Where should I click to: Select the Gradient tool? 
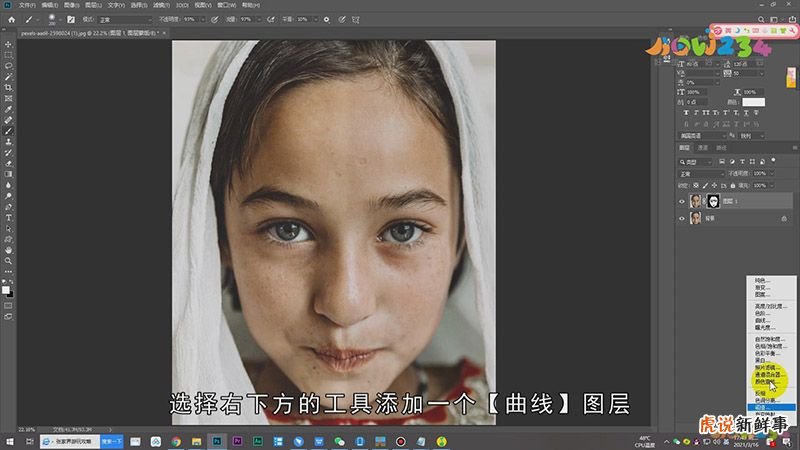click(8, 174)
